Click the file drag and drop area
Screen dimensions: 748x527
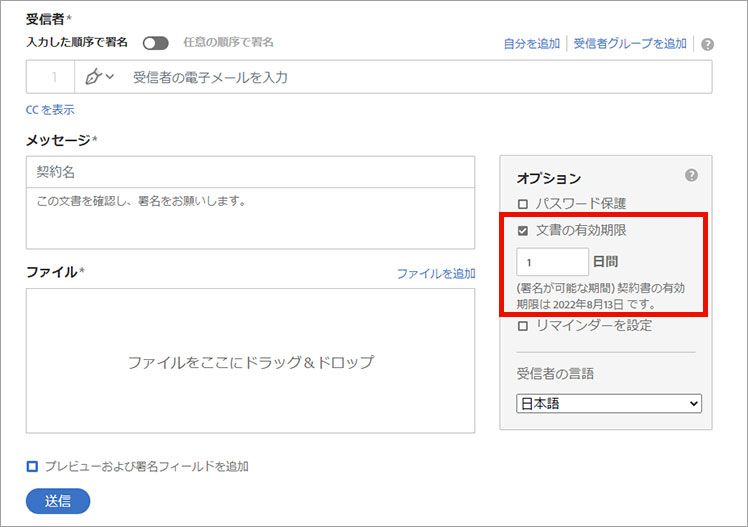[250, 362]
